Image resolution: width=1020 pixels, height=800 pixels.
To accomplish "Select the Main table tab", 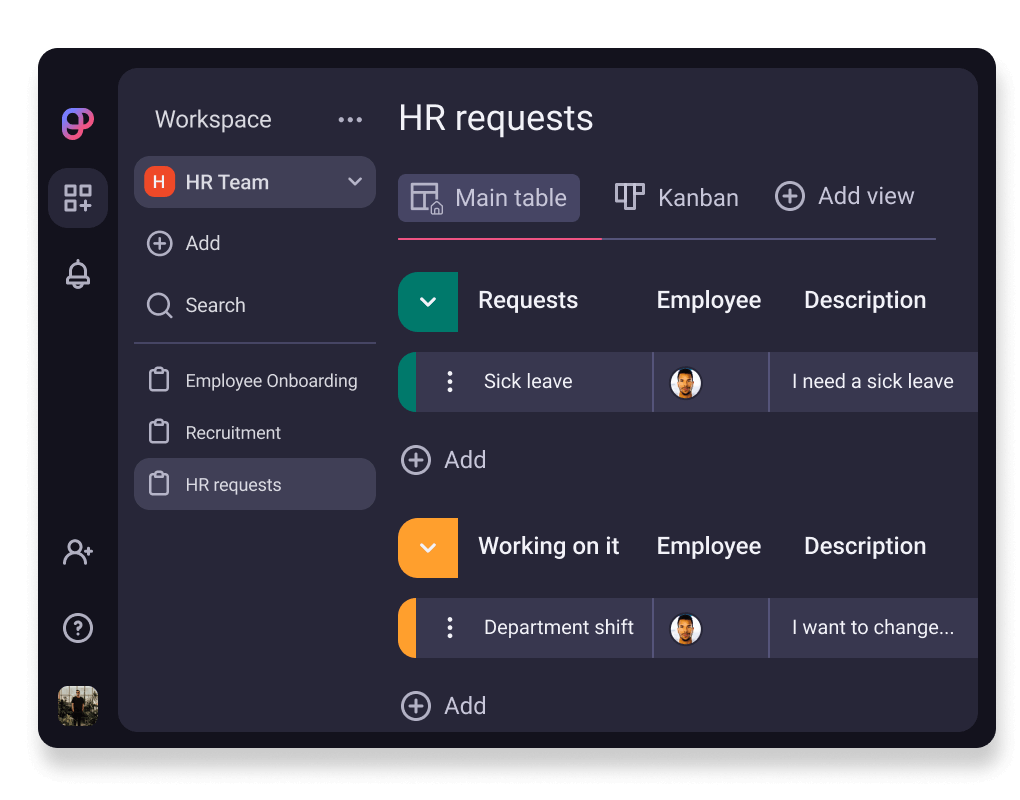I will pos(489,197).
